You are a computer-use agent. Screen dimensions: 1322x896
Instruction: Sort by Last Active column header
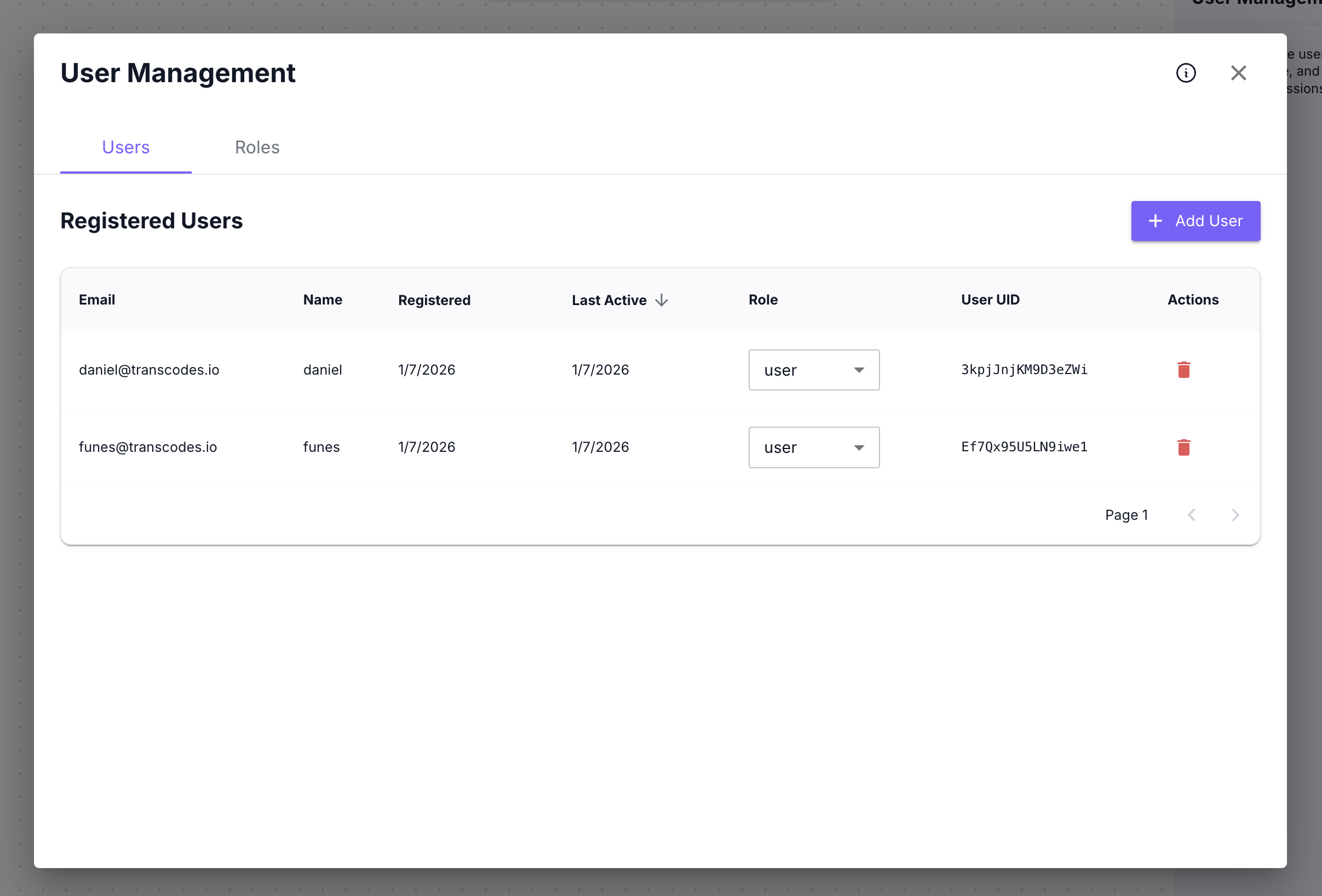[608, 300]
